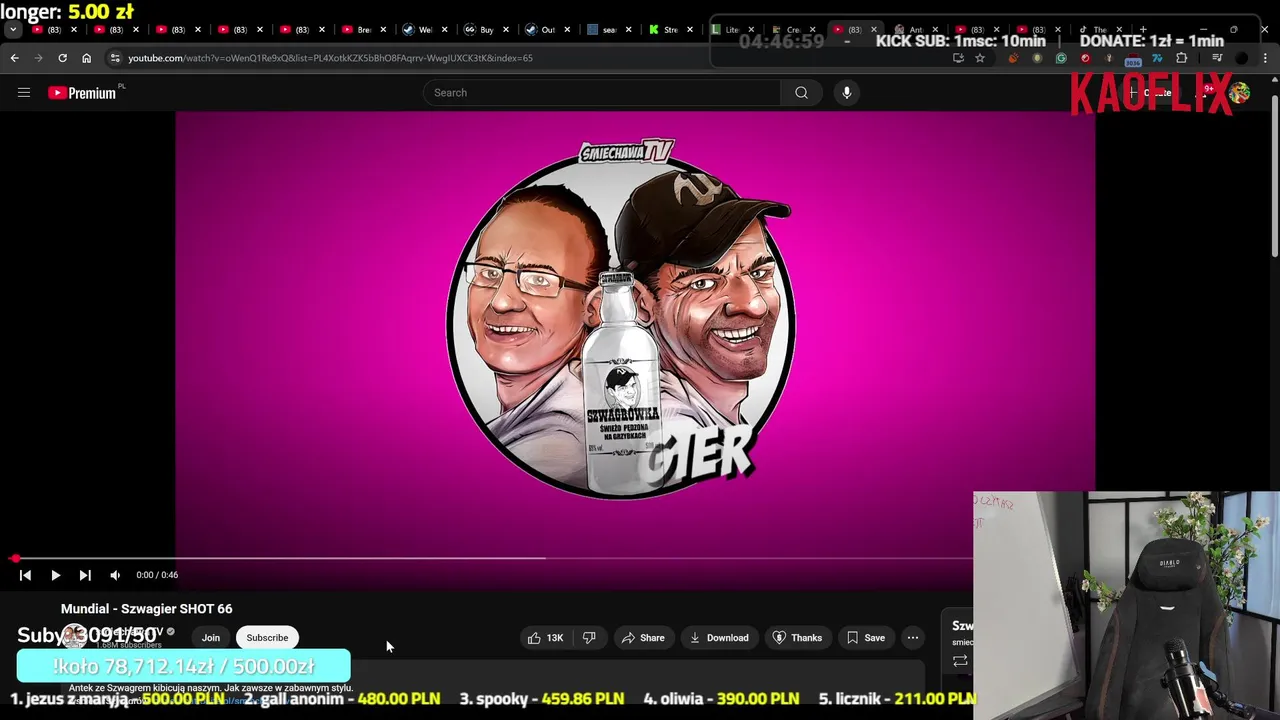1280x720 pixels.
Task: Open the extensions puzzle-piece menu
Action: (x=1181, y=58)
